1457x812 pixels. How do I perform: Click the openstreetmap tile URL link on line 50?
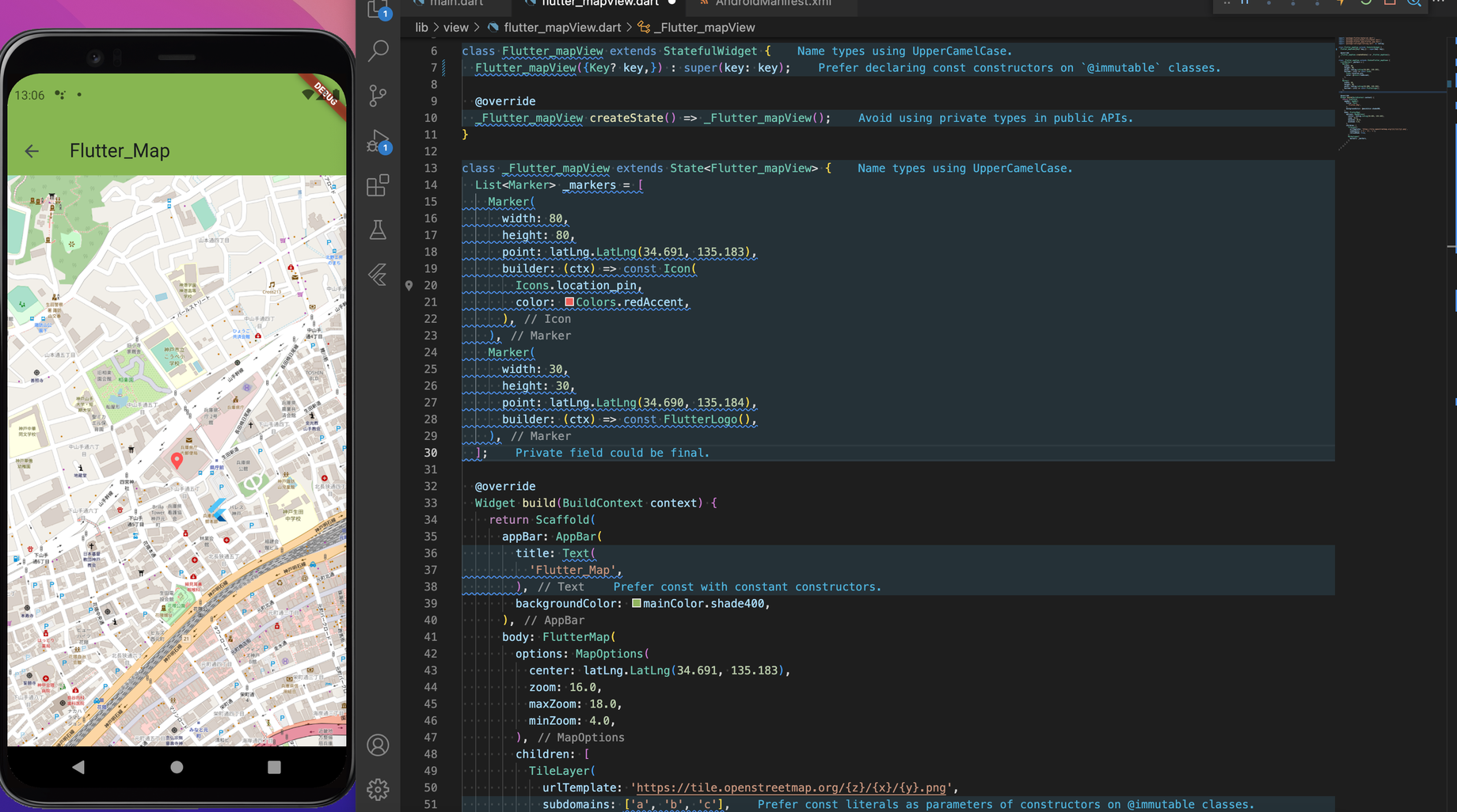point(791,787)
